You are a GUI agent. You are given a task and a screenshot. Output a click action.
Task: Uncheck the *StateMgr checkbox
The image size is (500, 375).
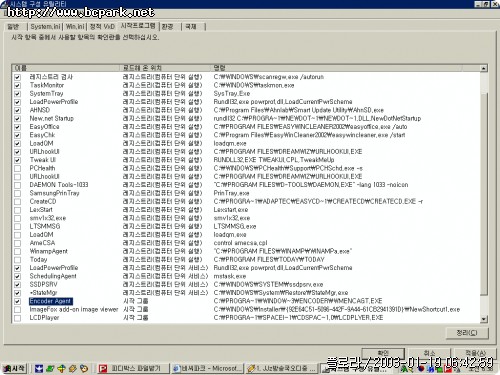17,293
